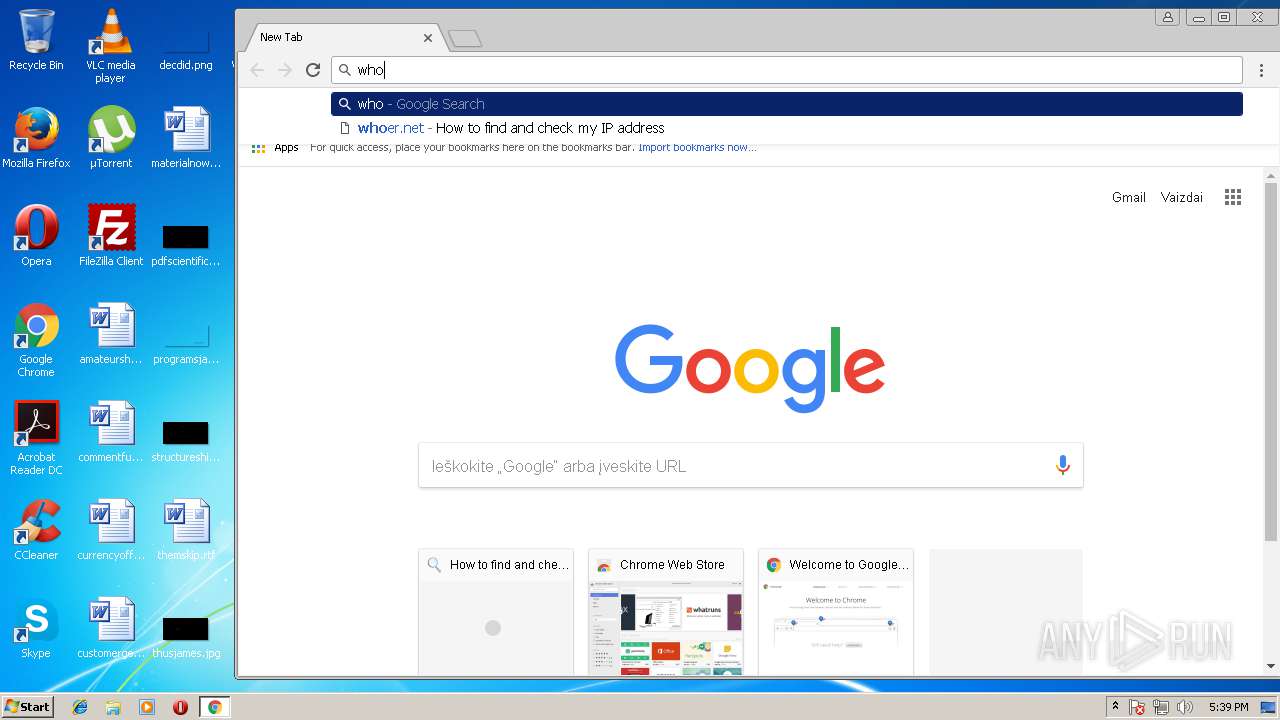Start voice search with microphone icon
1280x720 pixels.
(x=1062, y=465)
